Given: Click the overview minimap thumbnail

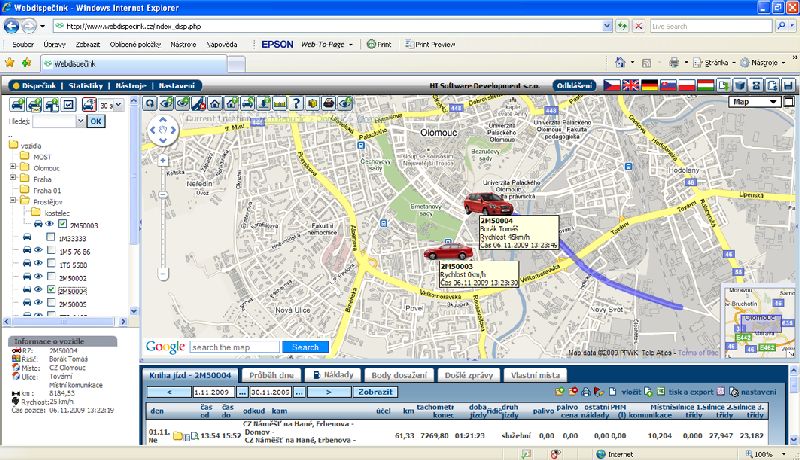Looking at the screenshot, I should point(759,321).
